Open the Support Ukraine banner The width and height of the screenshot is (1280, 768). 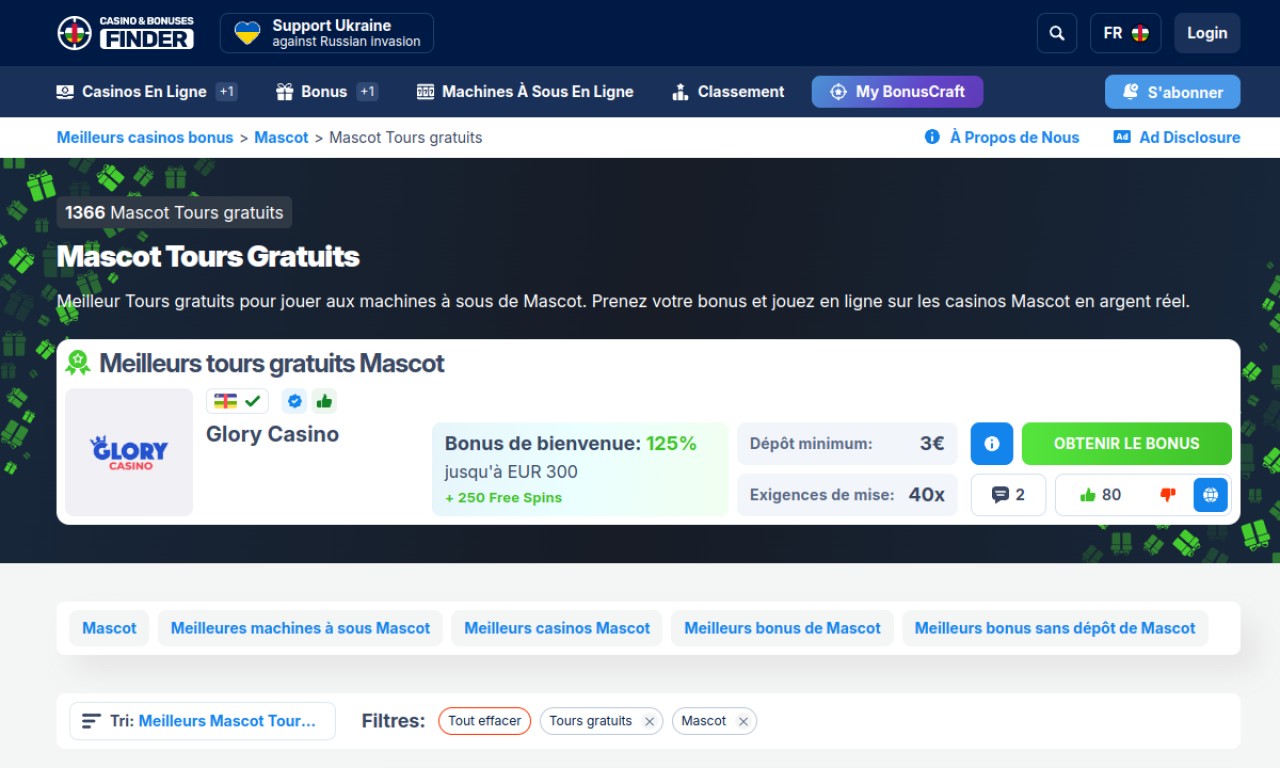pyautogui.click(x=327, y=33)
